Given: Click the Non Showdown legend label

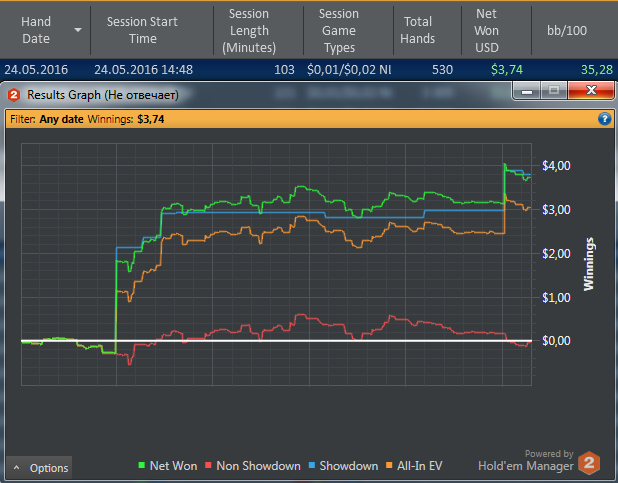Looking at the screenshot, I should (x=258, y=466).
